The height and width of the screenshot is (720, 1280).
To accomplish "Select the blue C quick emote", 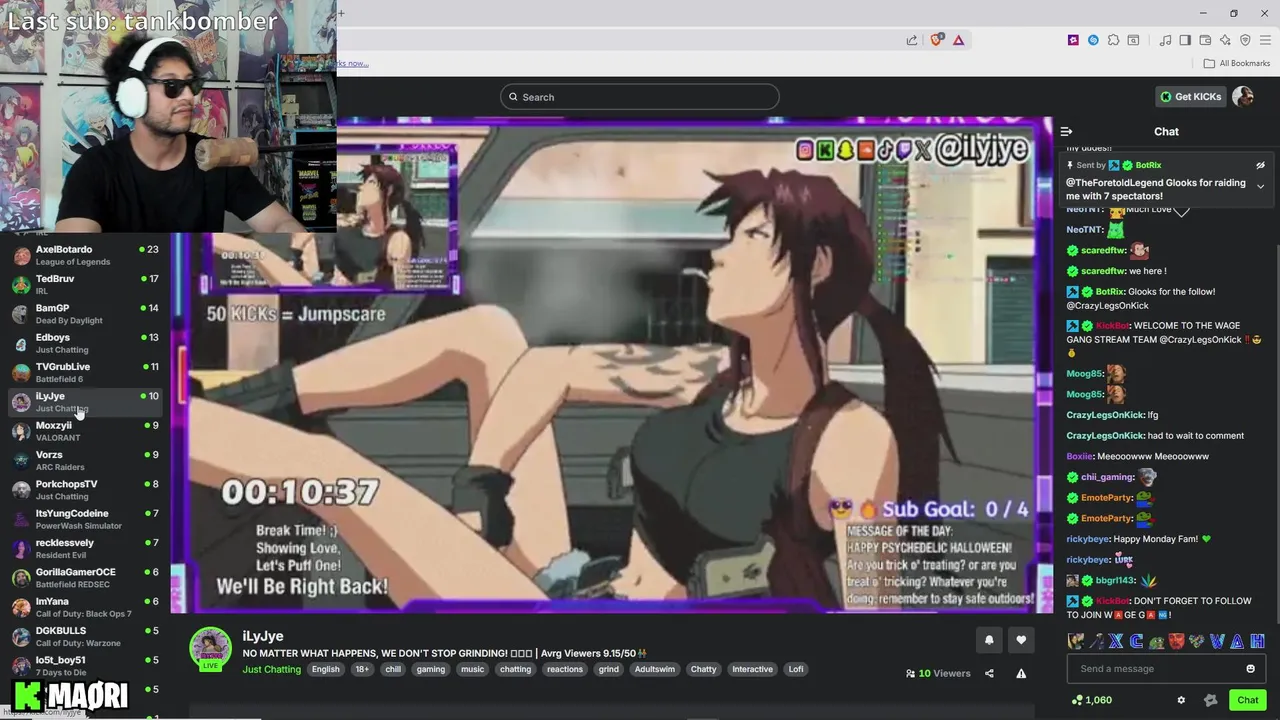I will [x=1136, y=641].
